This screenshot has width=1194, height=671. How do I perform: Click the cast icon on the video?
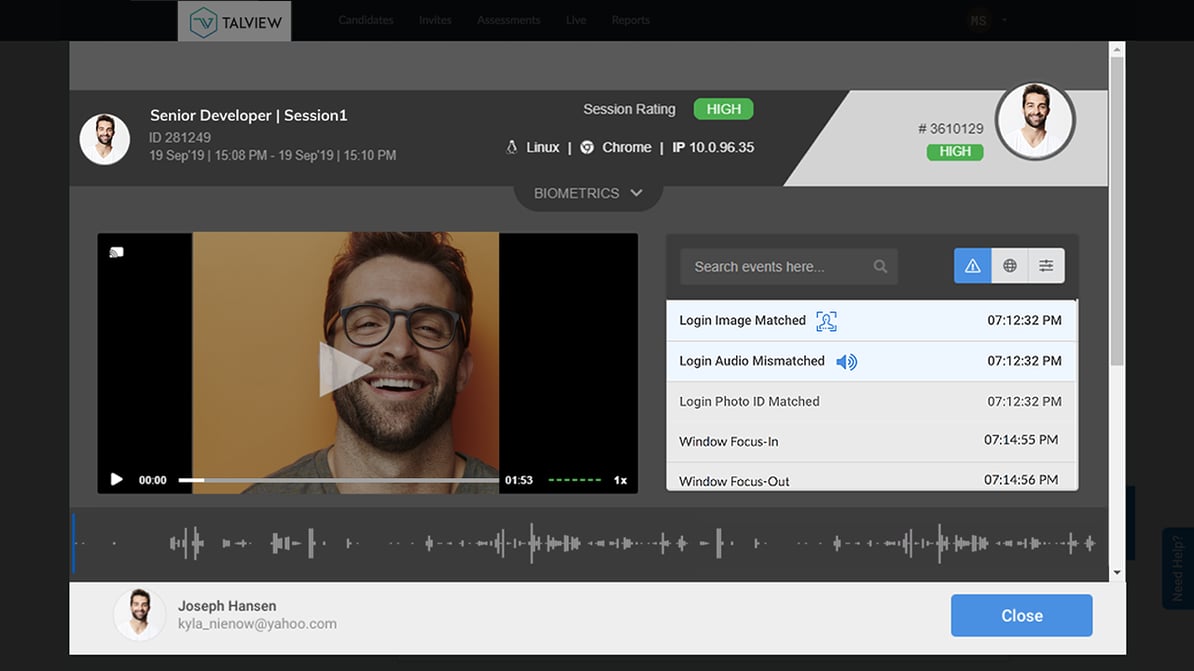click(116, 252)
